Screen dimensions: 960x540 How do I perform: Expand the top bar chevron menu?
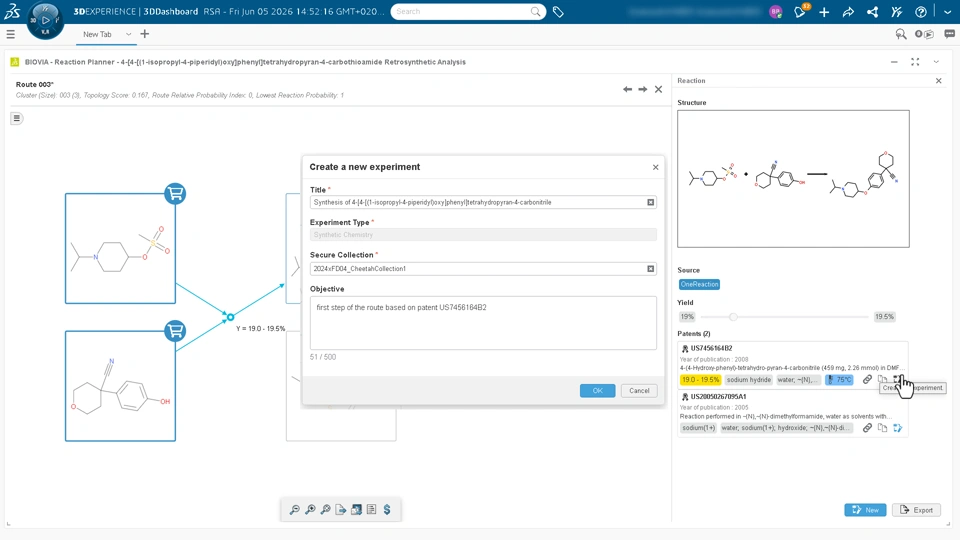(x=947, y=12)
